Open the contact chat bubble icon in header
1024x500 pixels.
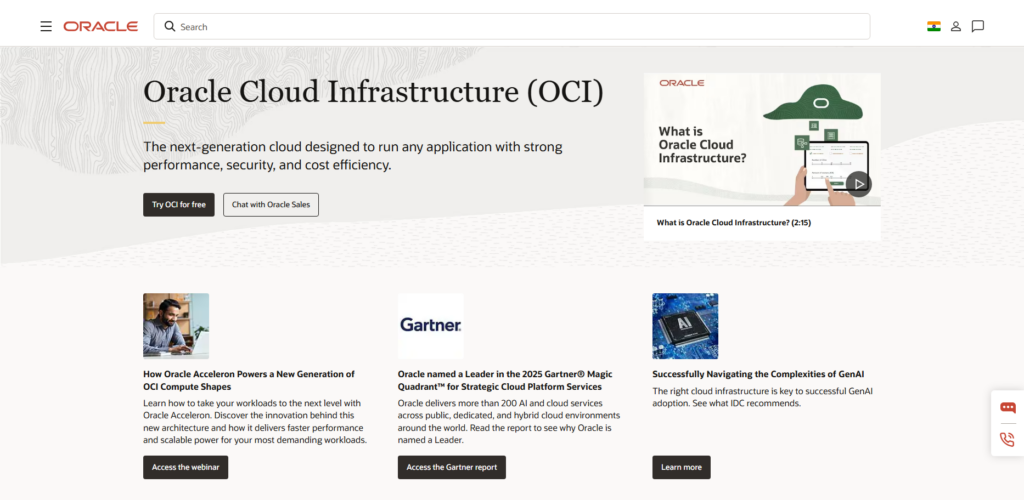click(x=978, y=27)
